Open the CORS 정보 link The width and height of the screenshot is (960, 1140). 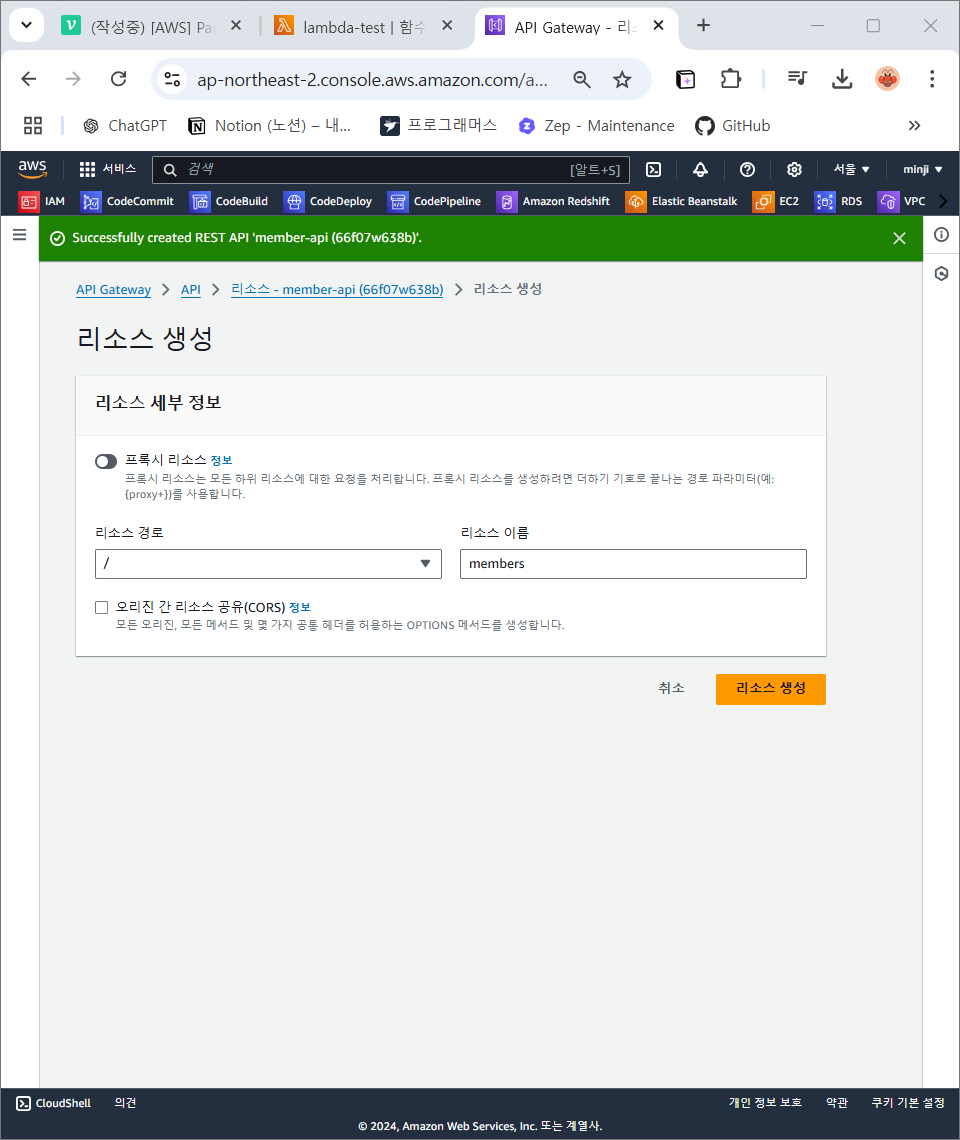pos(300,607)
